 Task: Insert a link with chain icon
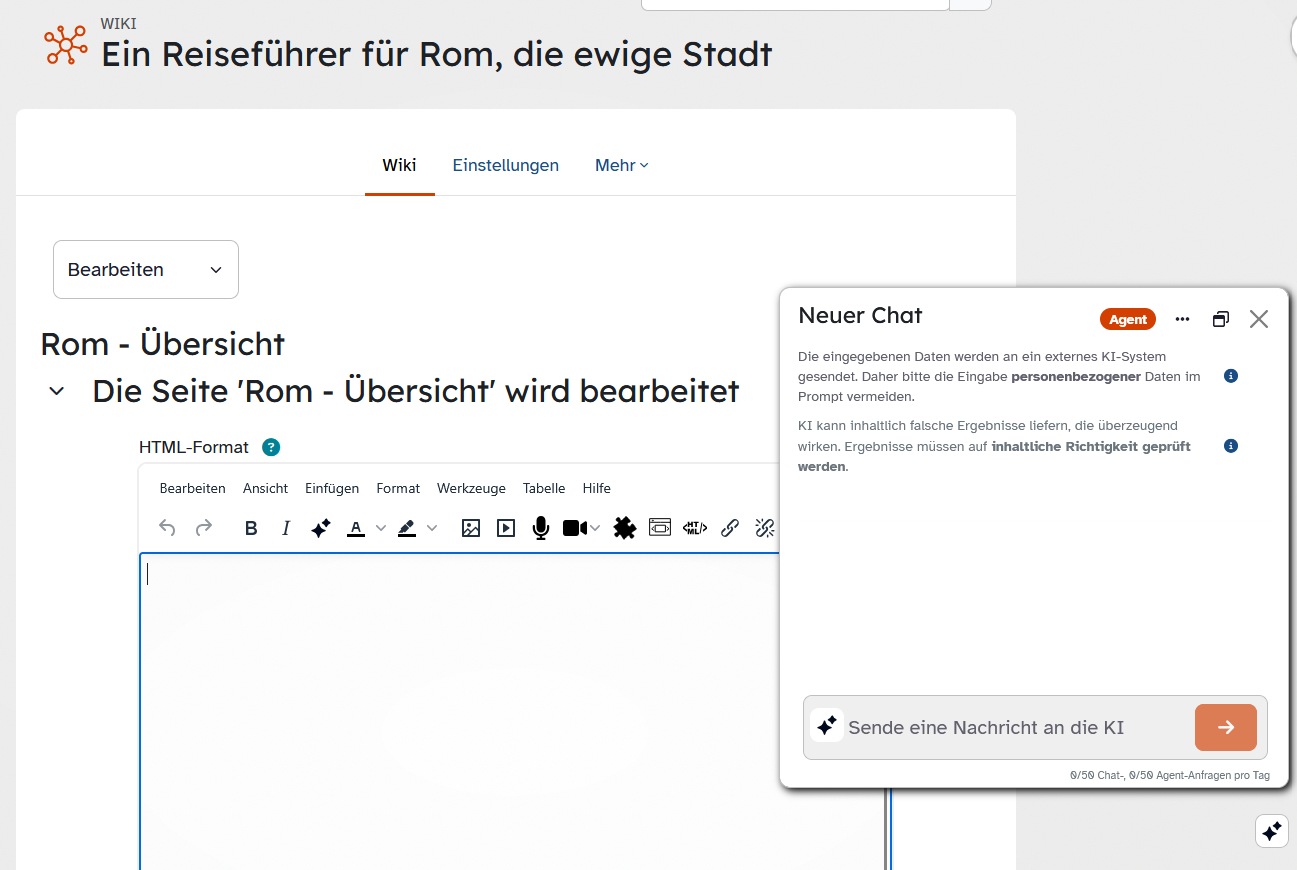point(730,528)
